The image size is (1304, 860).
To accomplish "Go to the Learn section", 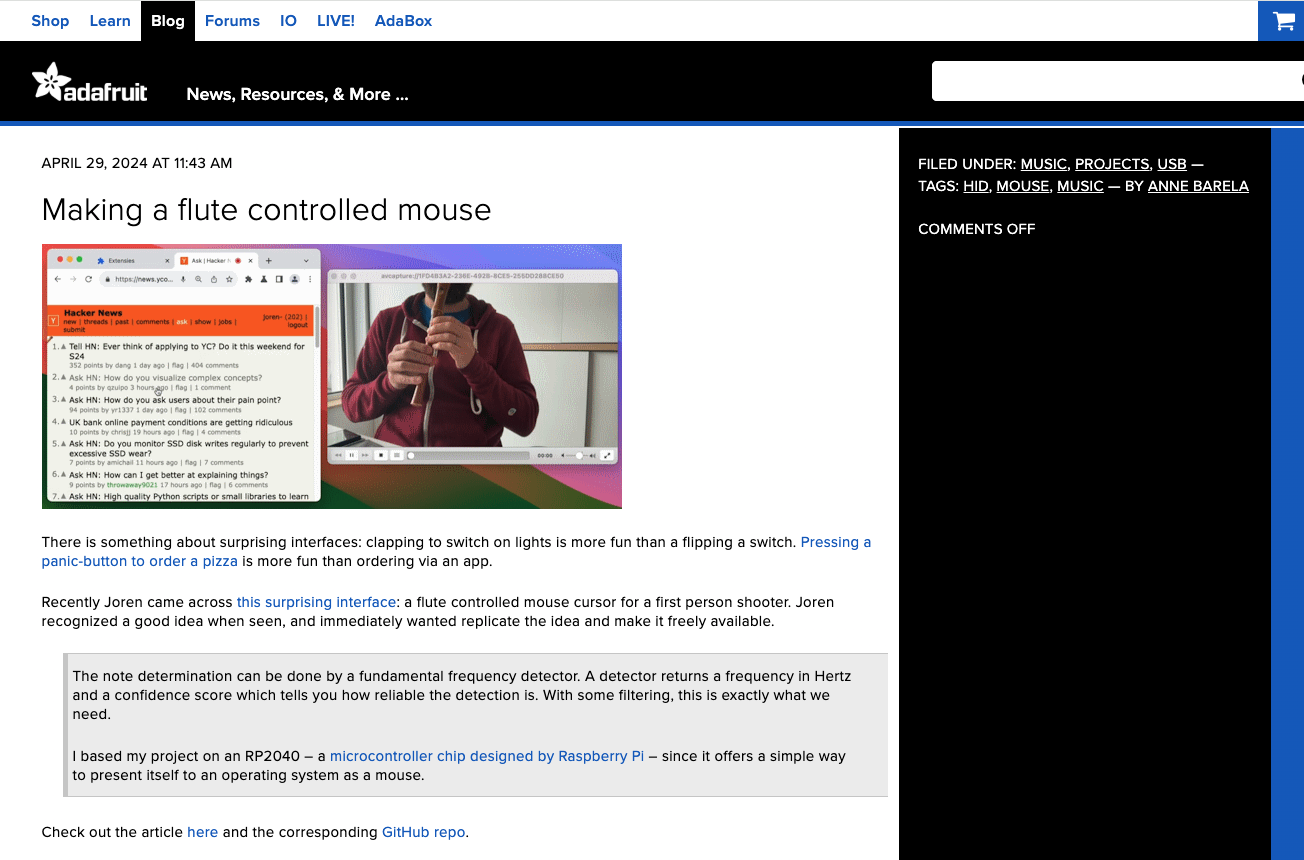I will pyautogui.click(x=110, y=21).
